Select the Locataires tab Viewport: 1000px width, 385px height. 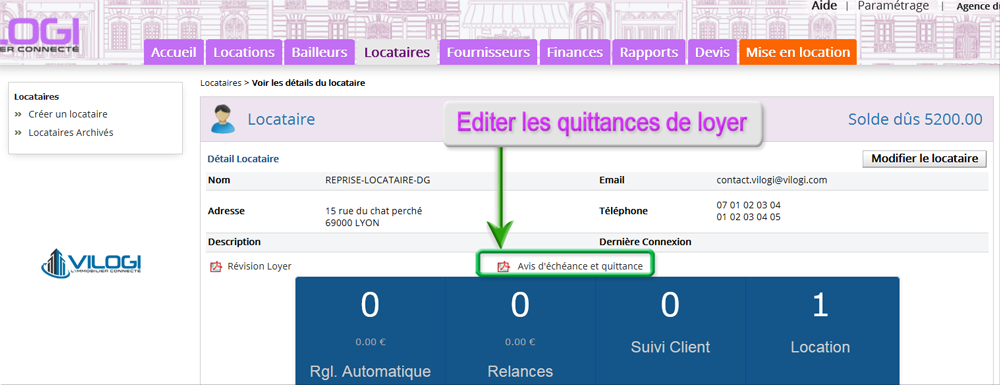[x=397, y=52]
